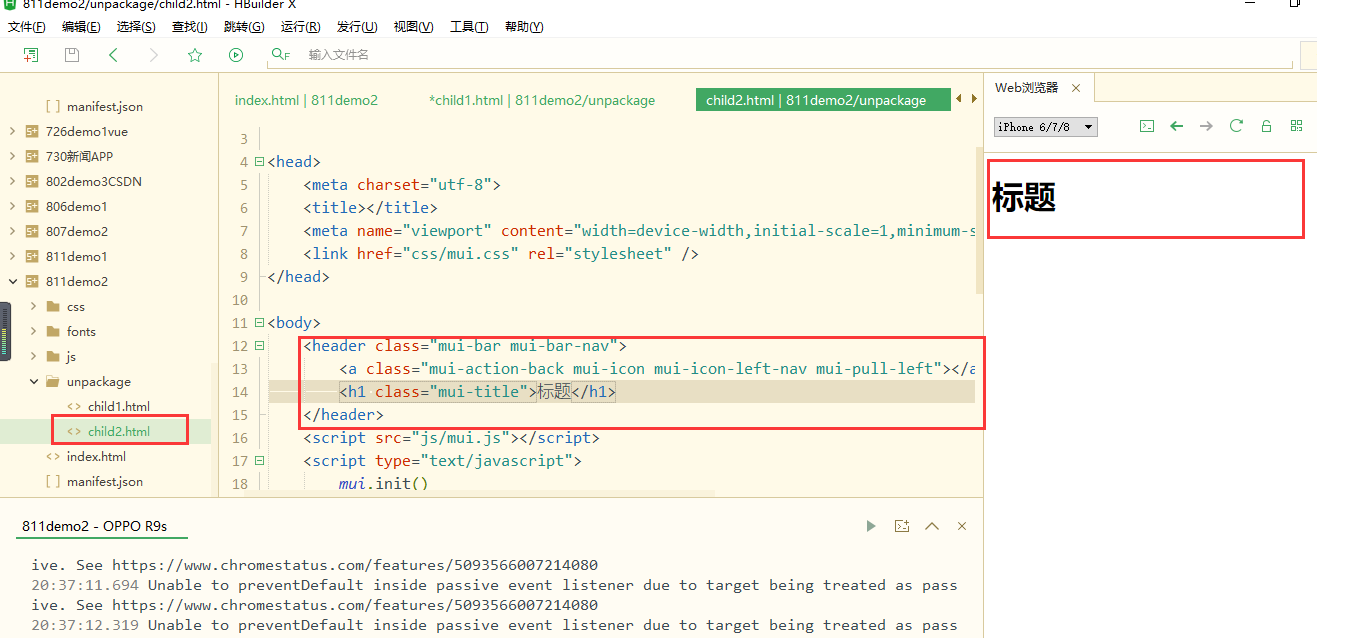Screen dimensions: 1350x638
Task: Expand the 730新闻APP project
Action: 11,156
